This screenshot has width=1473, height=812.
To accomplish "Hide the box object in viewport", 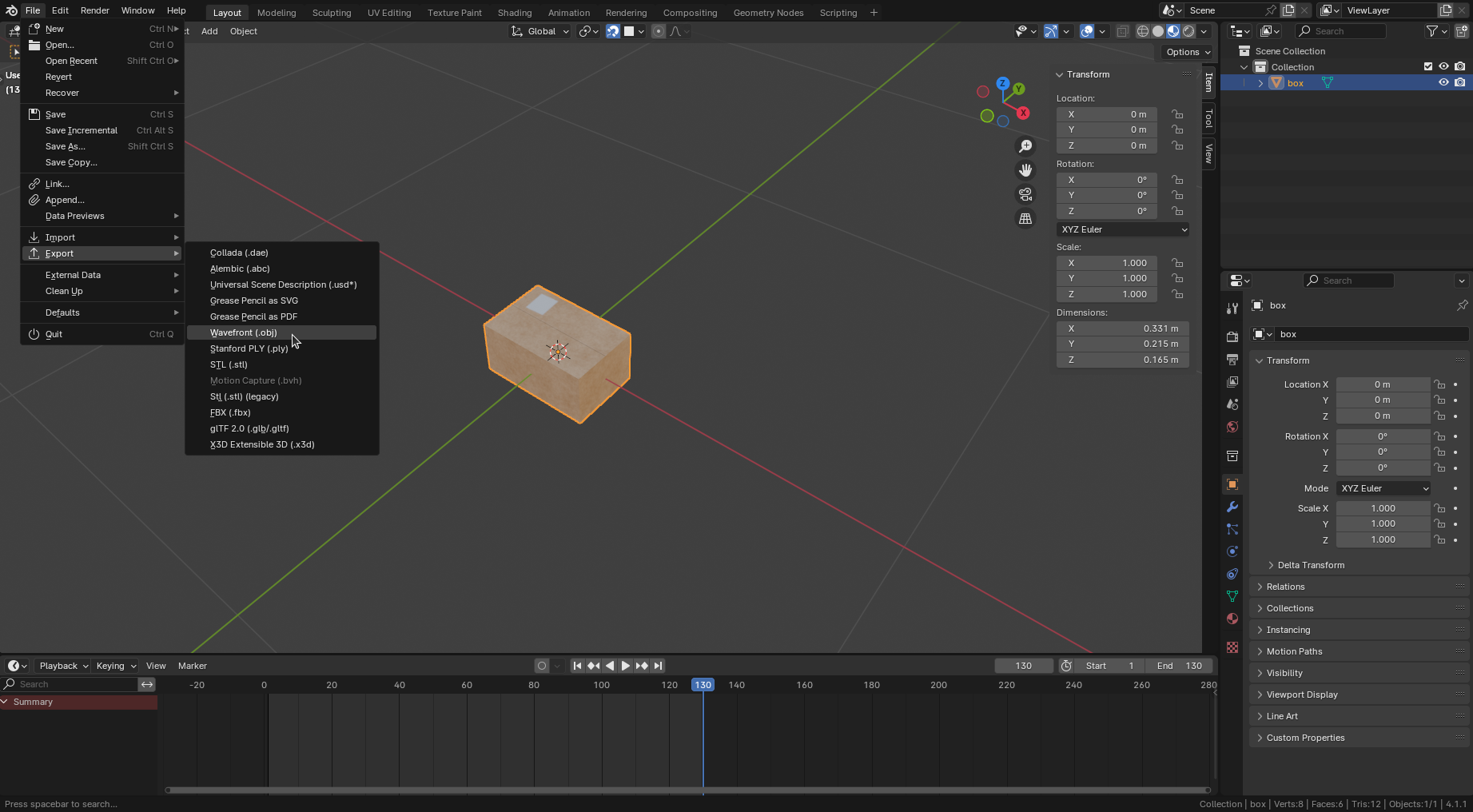I will [1444, 82].
